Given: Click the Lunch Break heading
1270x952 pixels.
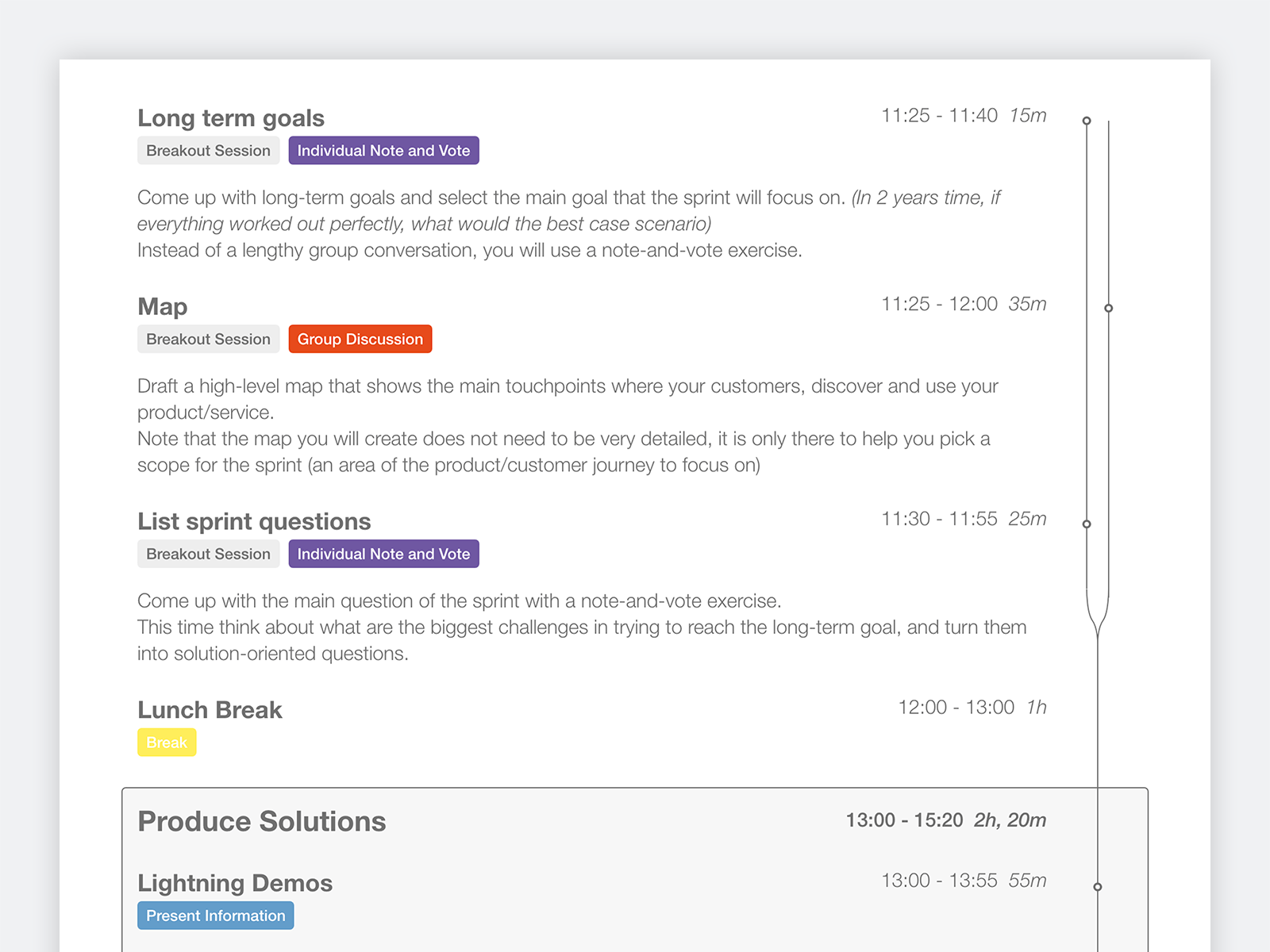Looking at the screenshot, I should 210,710.
